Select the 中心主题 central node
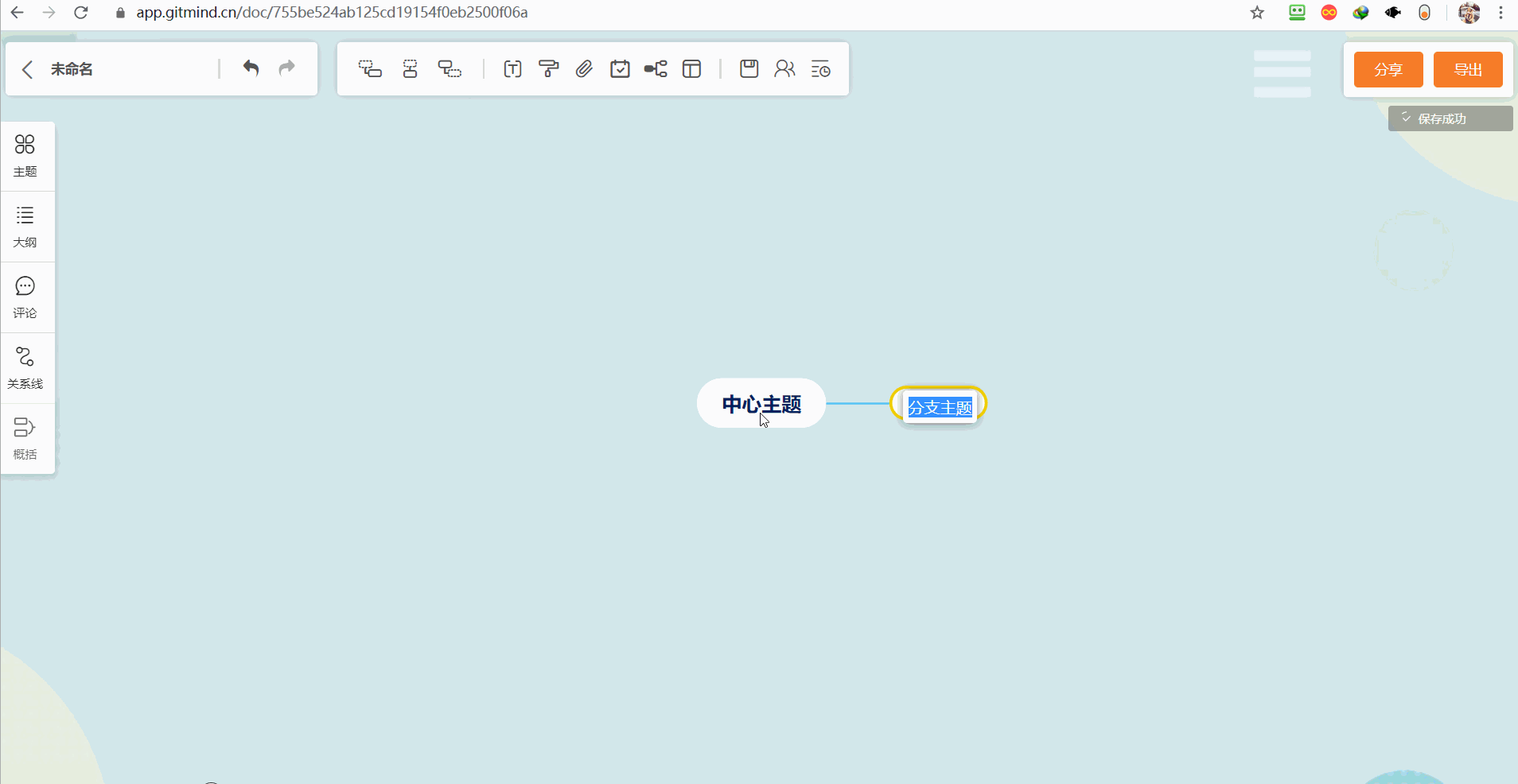 point(761,403)
